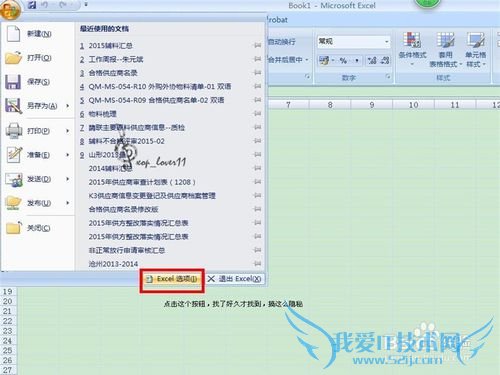Pin 2015辅料汇总 to recent list
Image resolution: width=500 pixels, height=375 pixels.
258,45
